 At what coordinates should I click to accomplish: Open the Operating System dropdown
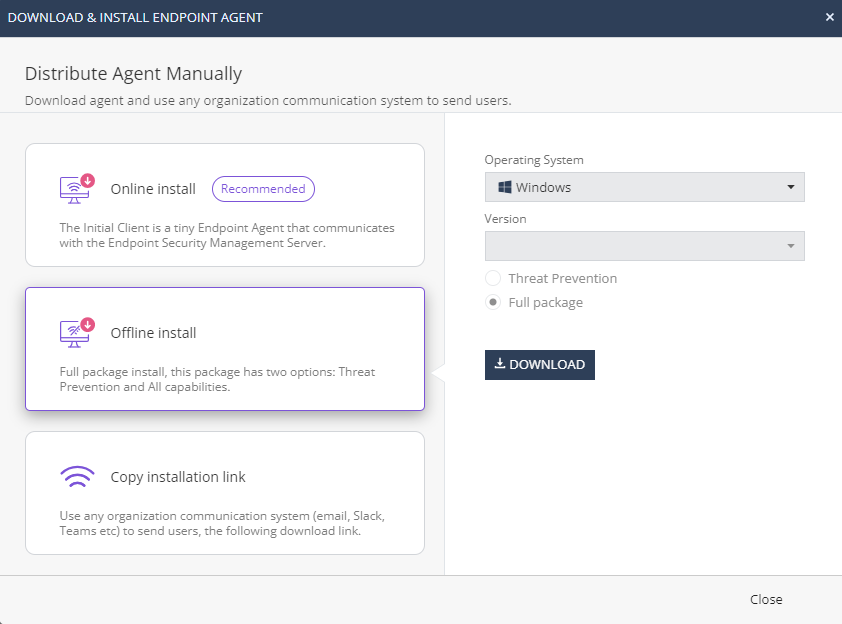click(x=644, y=187)
